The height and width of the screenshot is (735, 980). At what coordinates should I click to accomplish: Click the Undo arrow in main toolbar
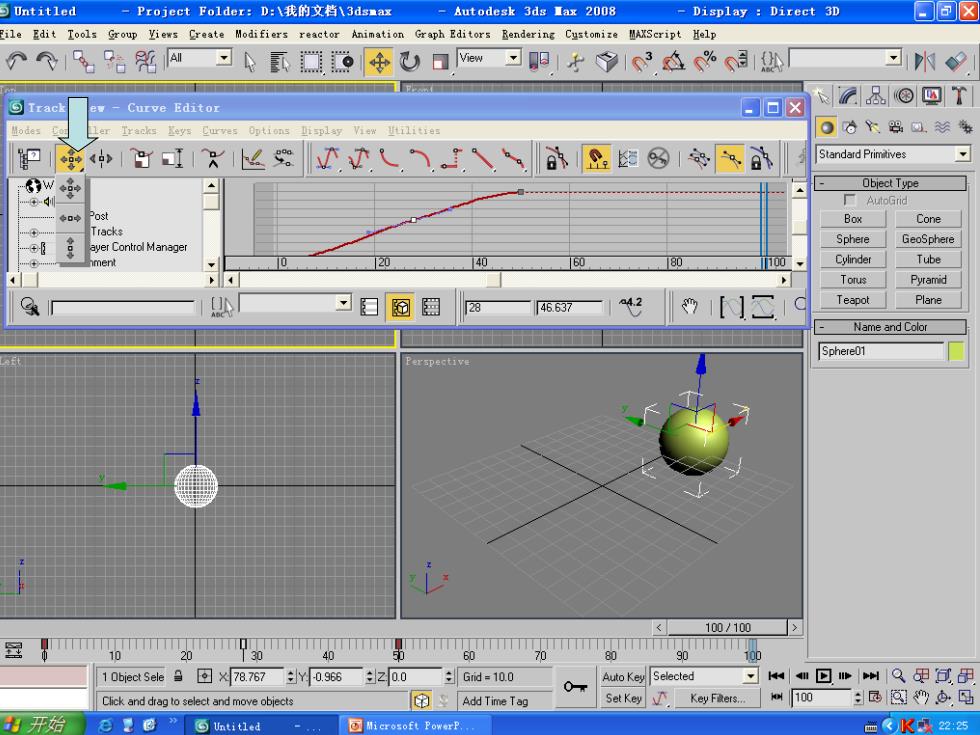click(x=16, y=61)
